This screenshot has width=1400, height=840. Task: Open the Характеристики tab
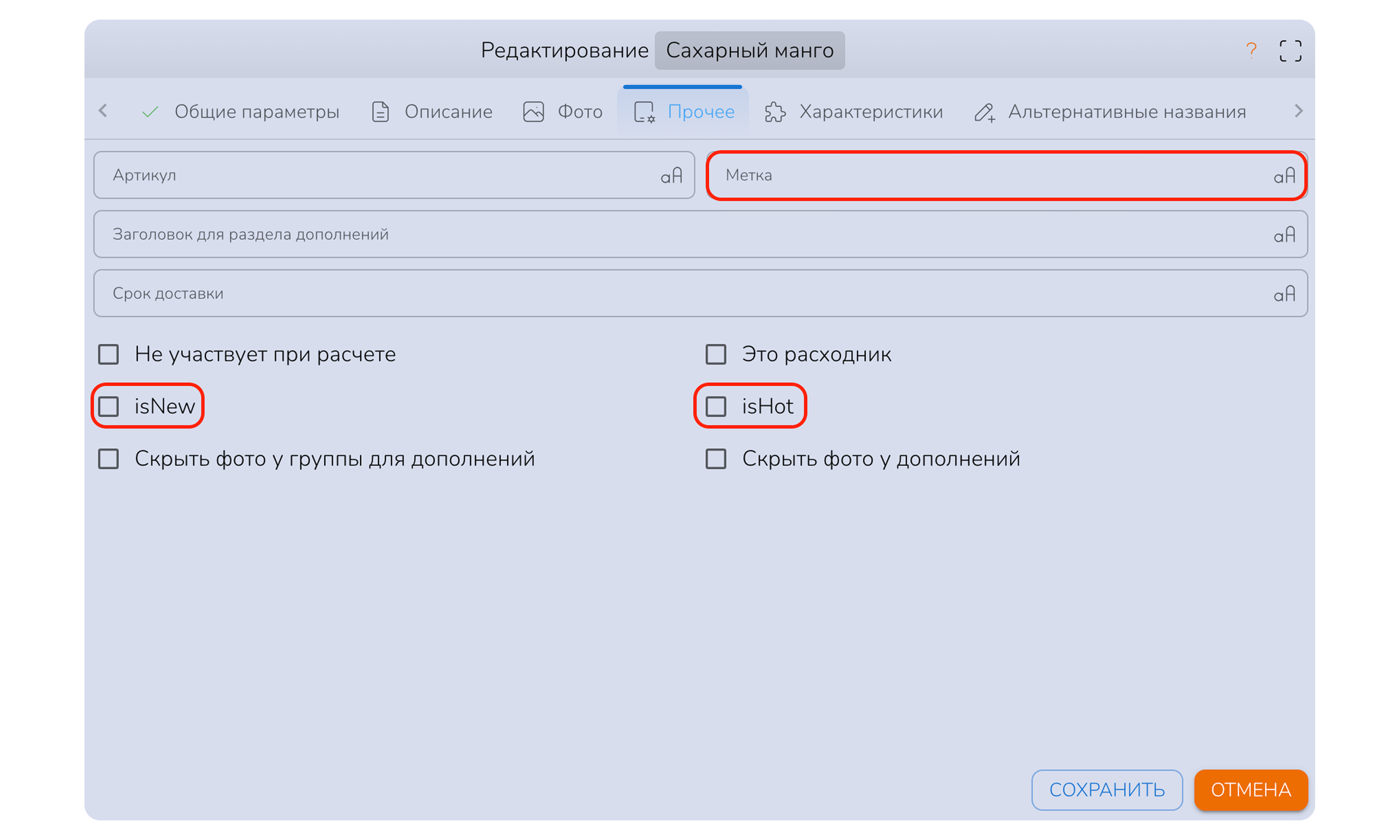(854, 112)
